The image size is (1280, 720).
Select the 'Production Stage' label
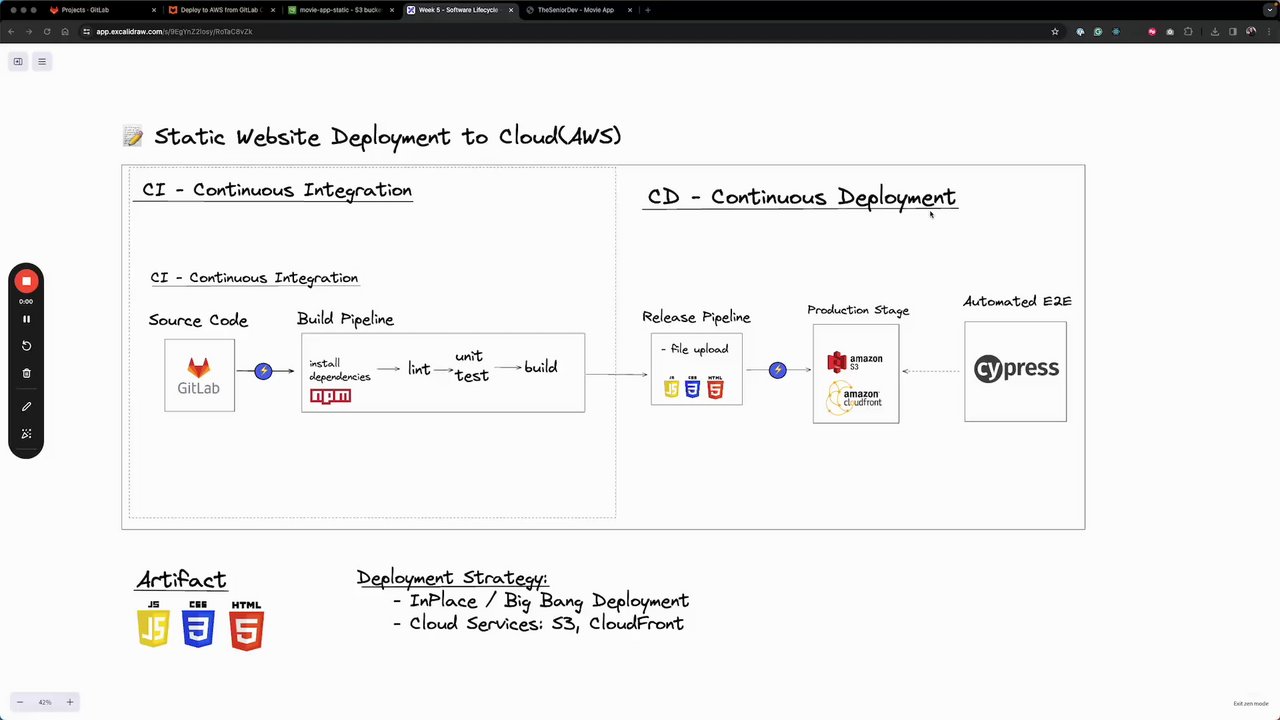click(x=858, y=310)
